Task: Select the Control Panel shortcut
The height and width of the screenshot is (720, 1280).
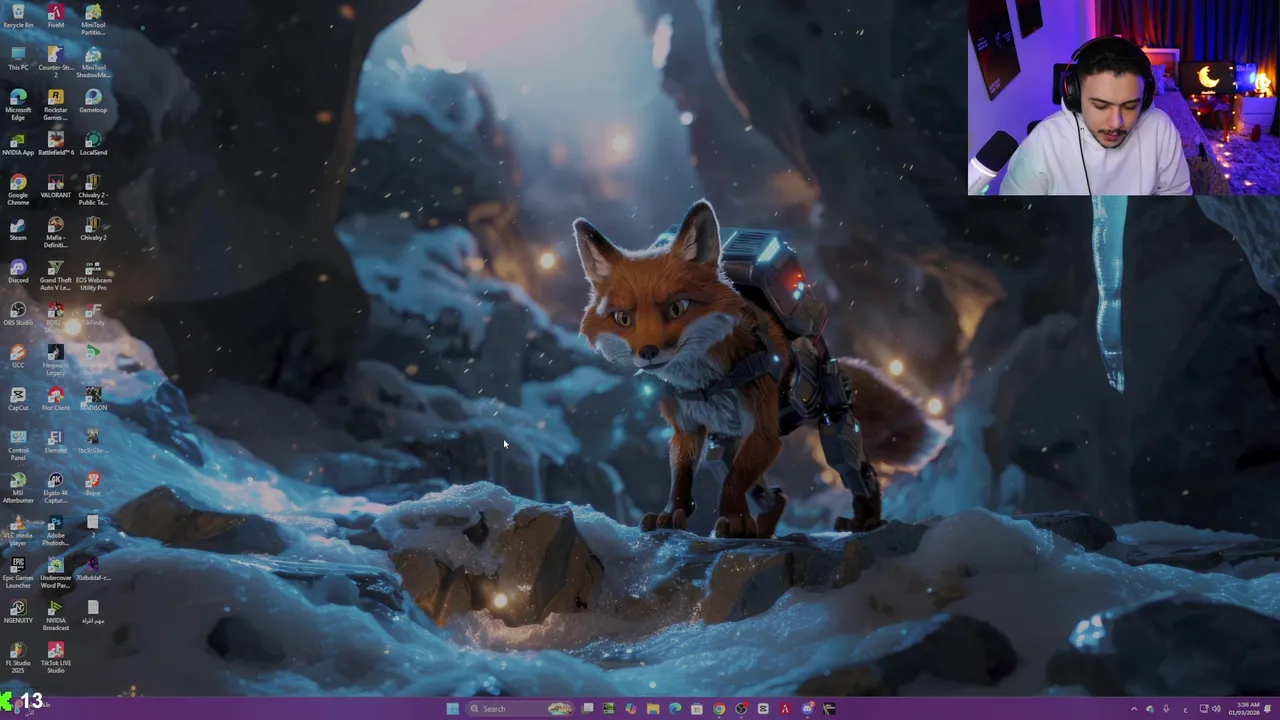Action: [18, 445]
